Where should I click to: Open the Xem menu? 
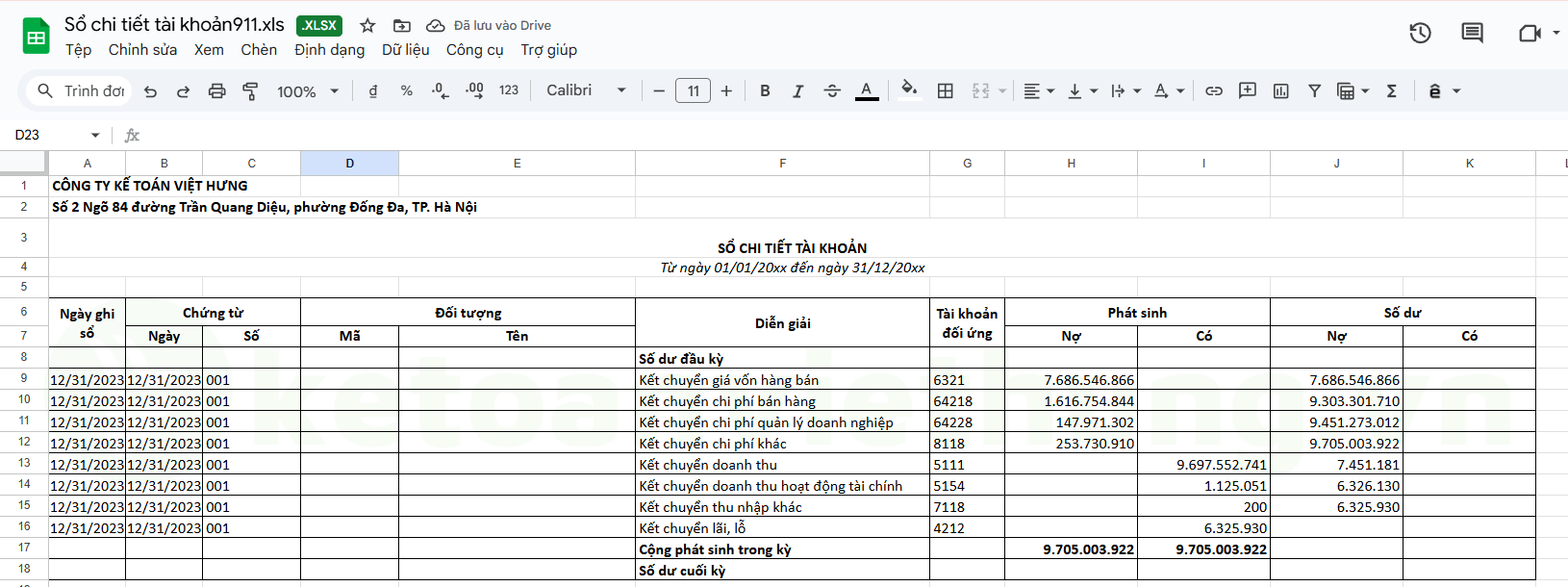(x=209, y=50)
